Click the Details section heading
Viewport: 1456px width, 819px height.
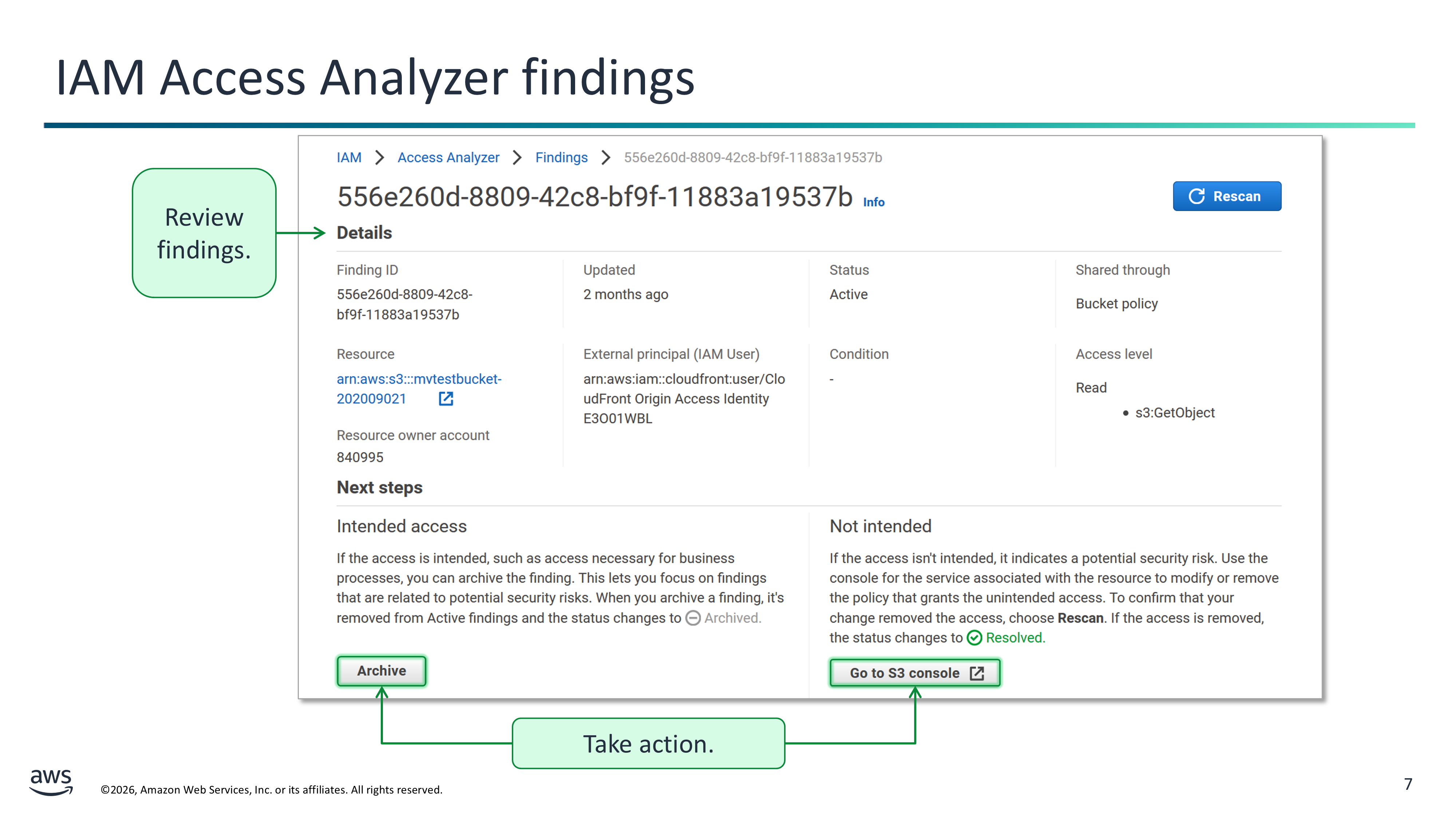[364, 233]
